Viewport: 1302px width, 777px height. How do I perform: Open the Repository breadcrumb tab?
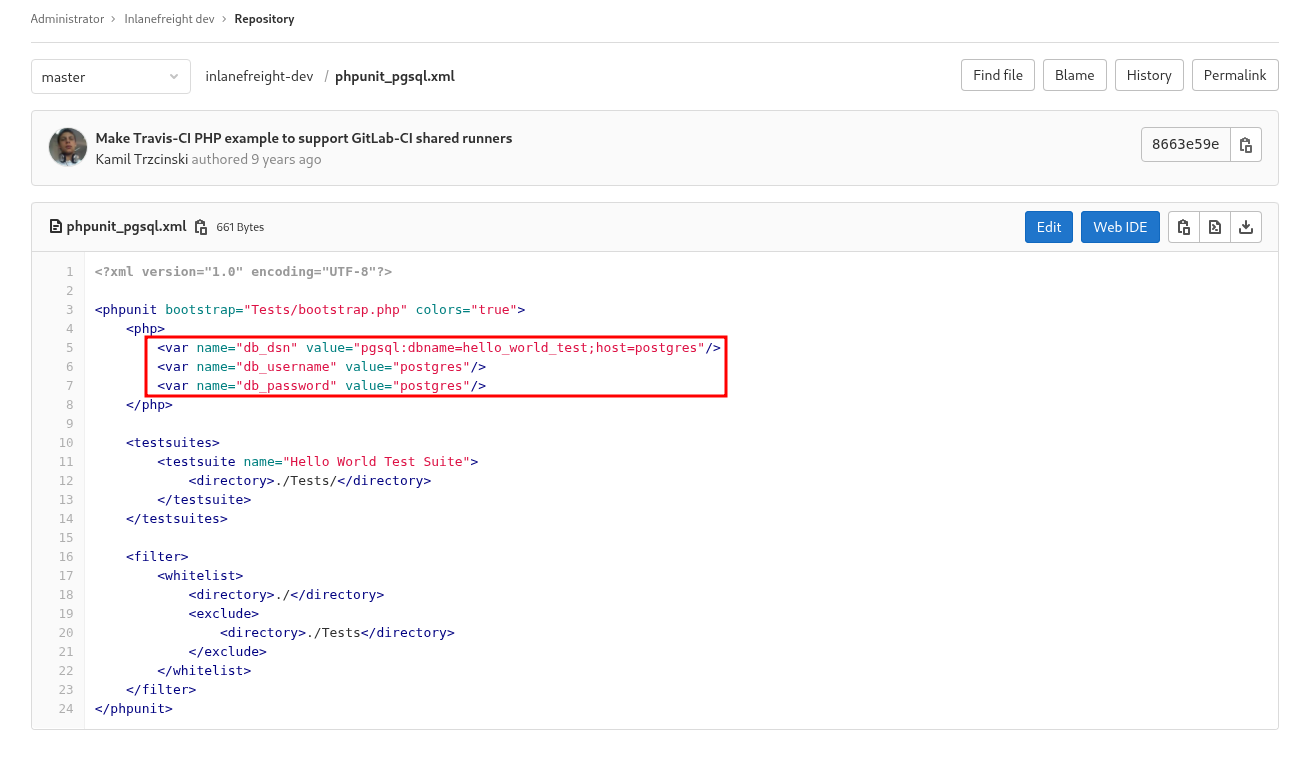tap(264, 18)
